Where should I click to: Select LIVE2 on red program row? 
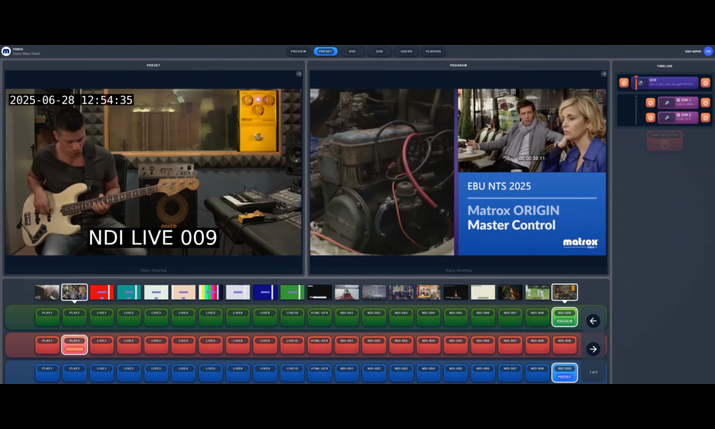(x=129, y=346)
